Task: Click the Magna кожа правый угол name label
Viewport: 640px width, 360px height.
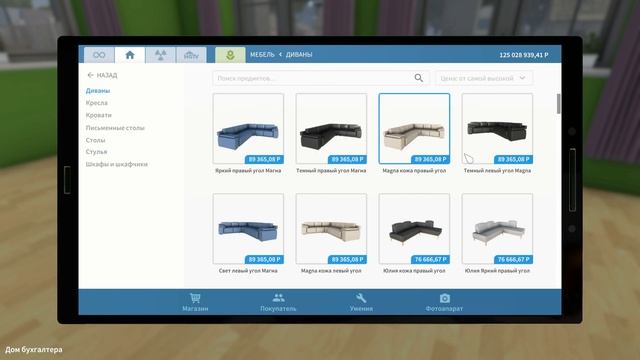Action: tap(414, 171)
